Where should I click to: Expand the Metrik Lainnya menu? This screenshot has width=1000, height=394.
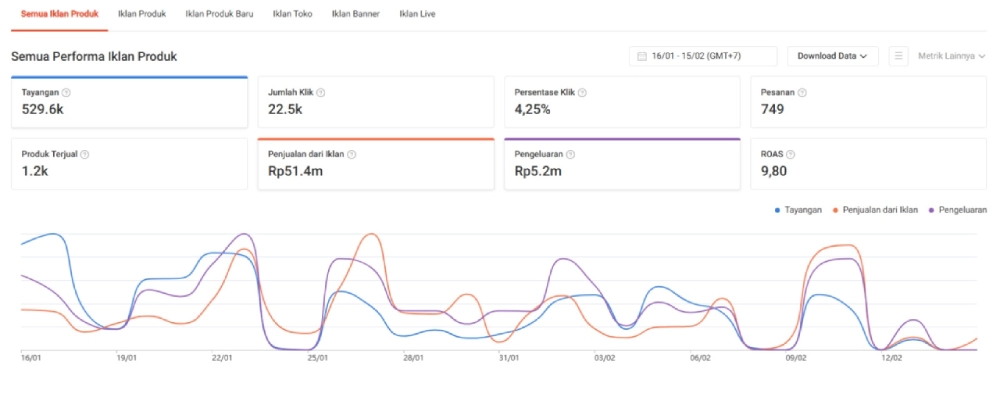952,56
